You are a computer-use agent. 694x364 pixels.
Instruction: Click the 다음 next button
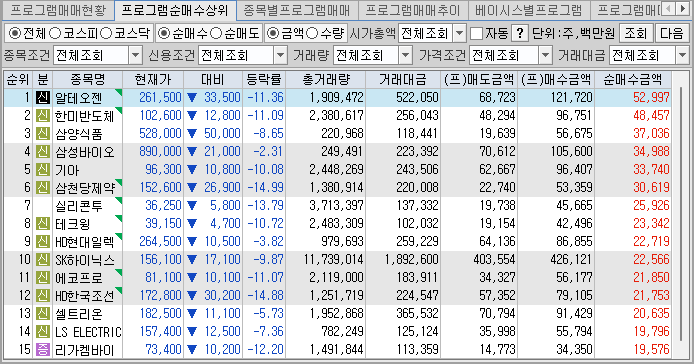671,33
